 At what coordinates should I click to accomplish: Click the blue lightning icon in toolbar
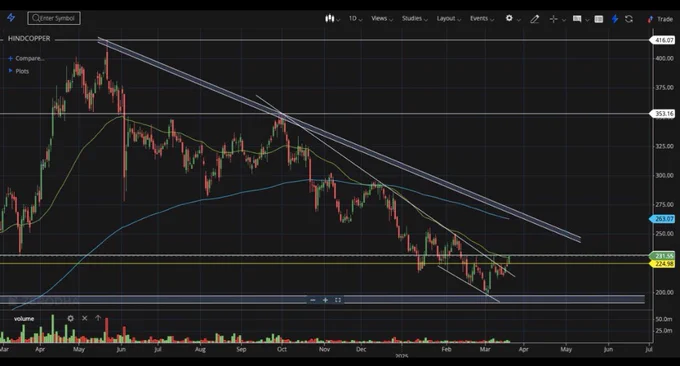tap(615, 19)
